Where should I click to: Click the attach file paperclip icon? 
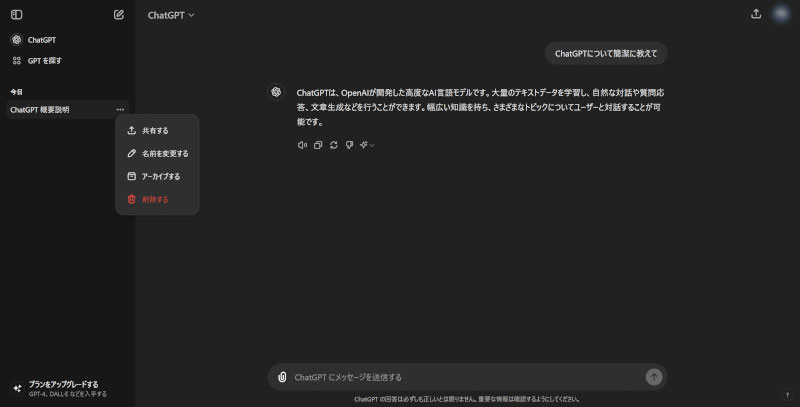coord(282,377)
